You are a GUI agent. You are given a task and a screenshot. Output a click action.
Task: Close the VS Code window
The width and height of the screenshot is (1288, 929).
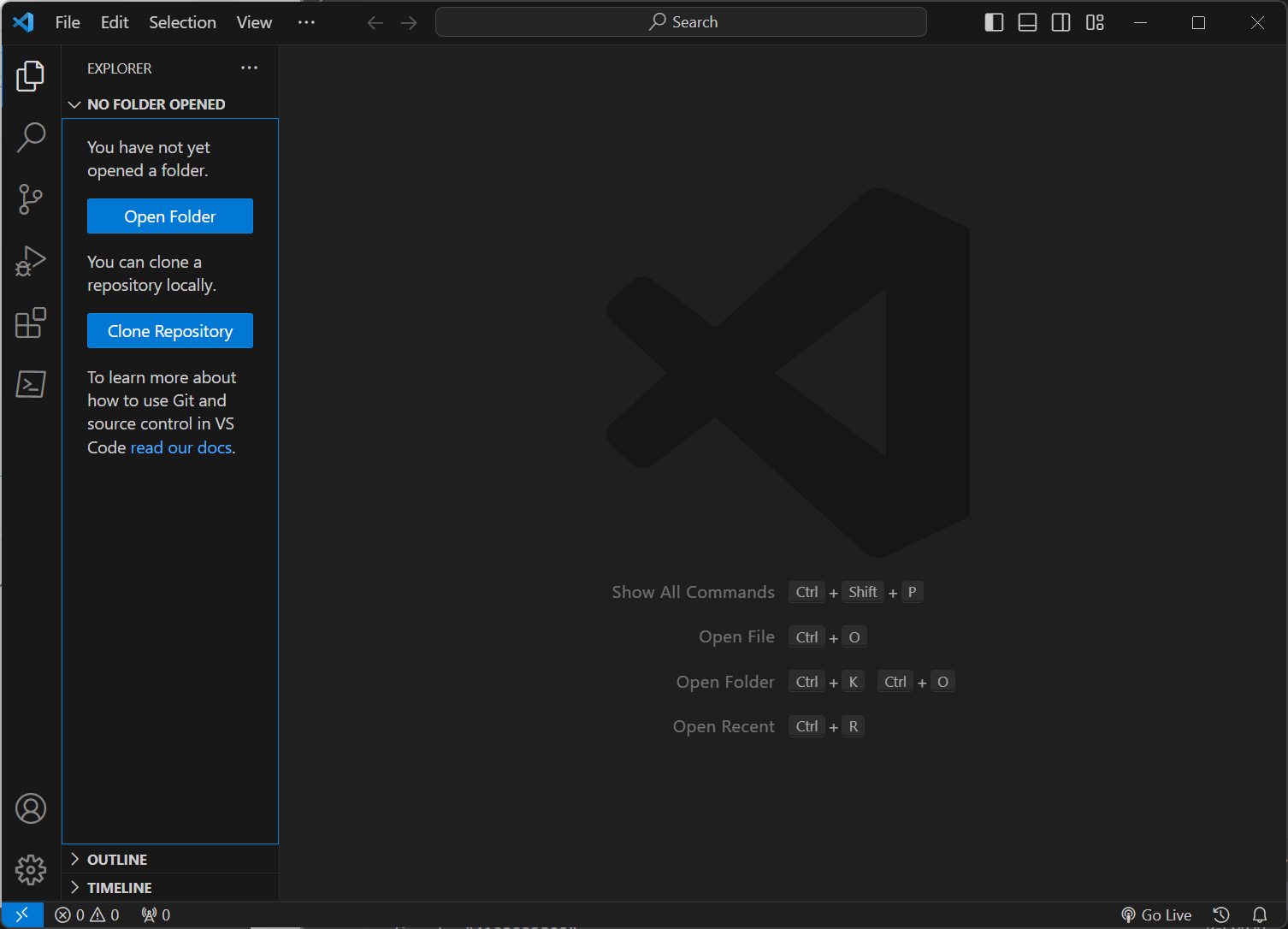(1257, 22)
